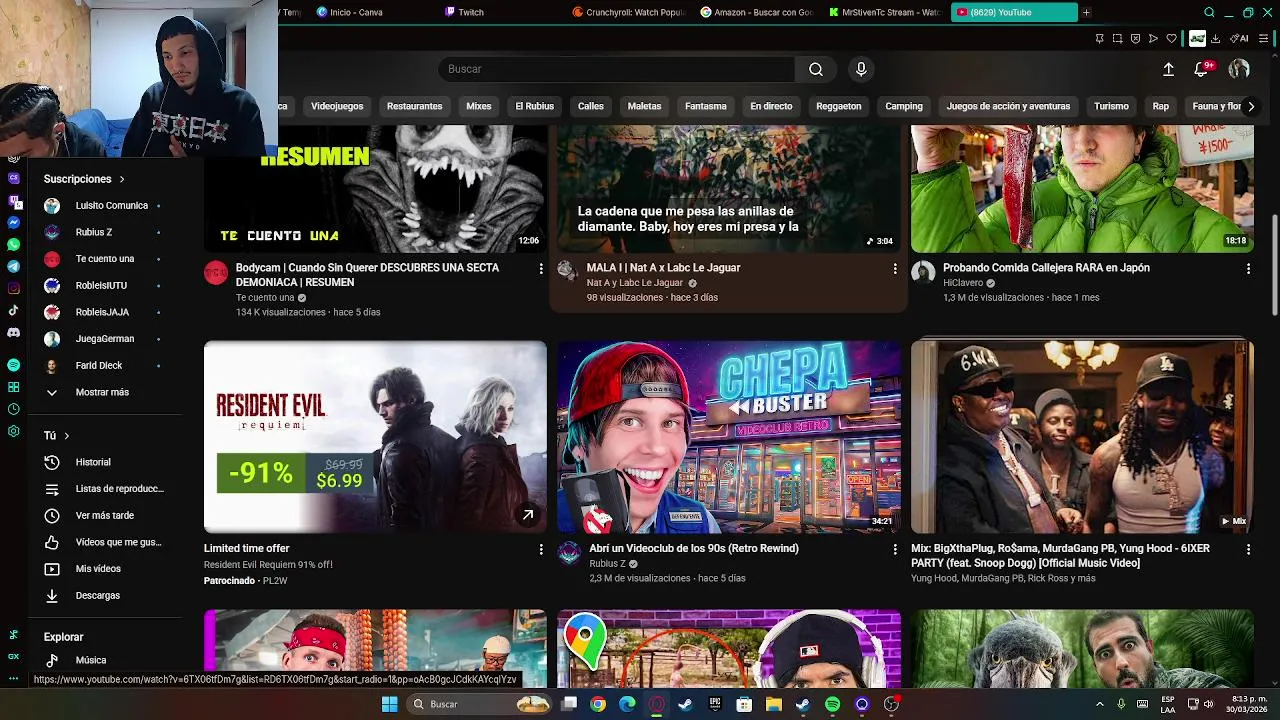Expand the Suscripciones section chevron
The image size is (1280, 720).
[122, 179]
